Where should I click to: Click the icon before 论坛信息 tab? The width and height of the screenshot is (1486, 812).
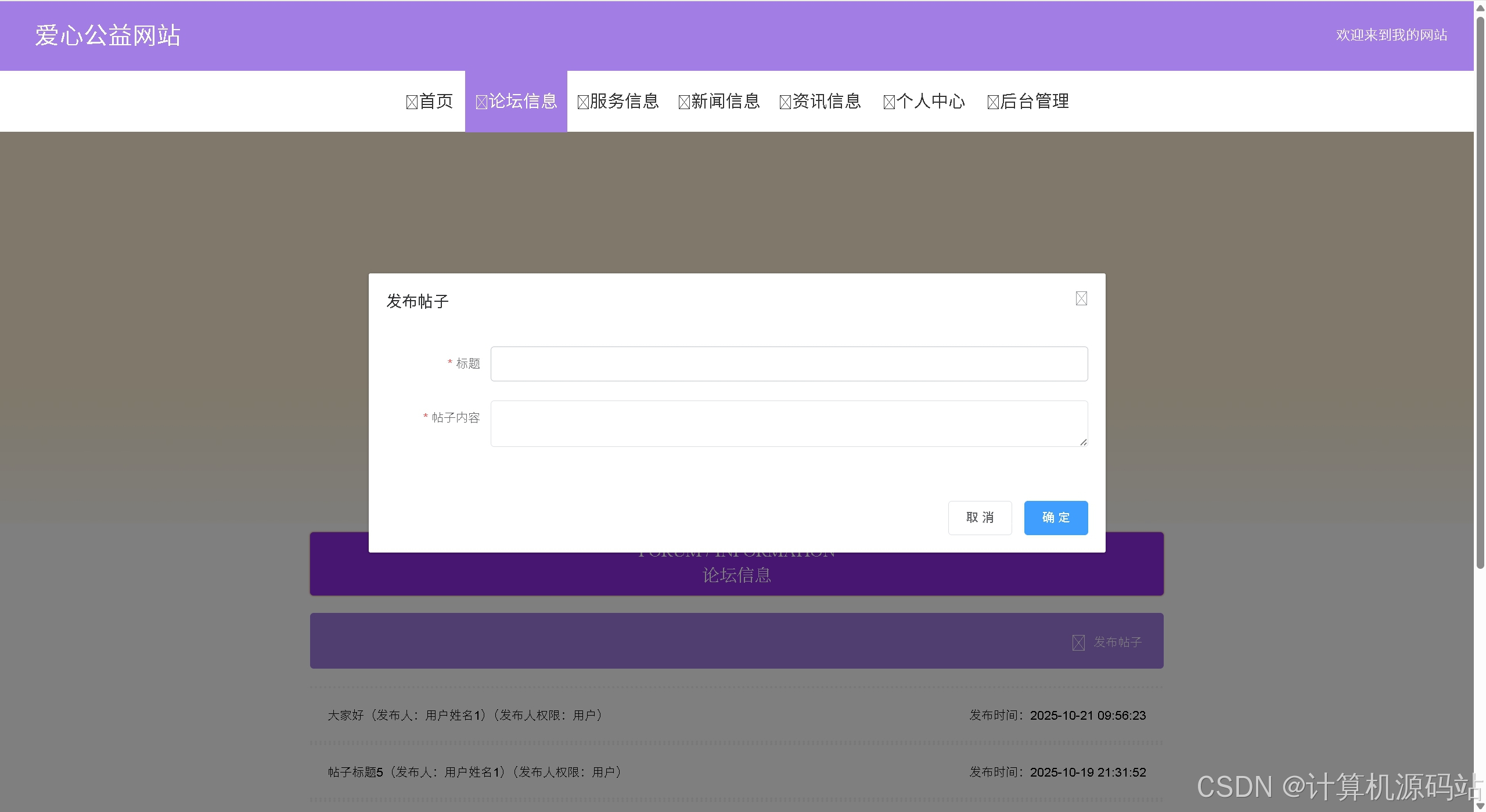pos(481,103)
